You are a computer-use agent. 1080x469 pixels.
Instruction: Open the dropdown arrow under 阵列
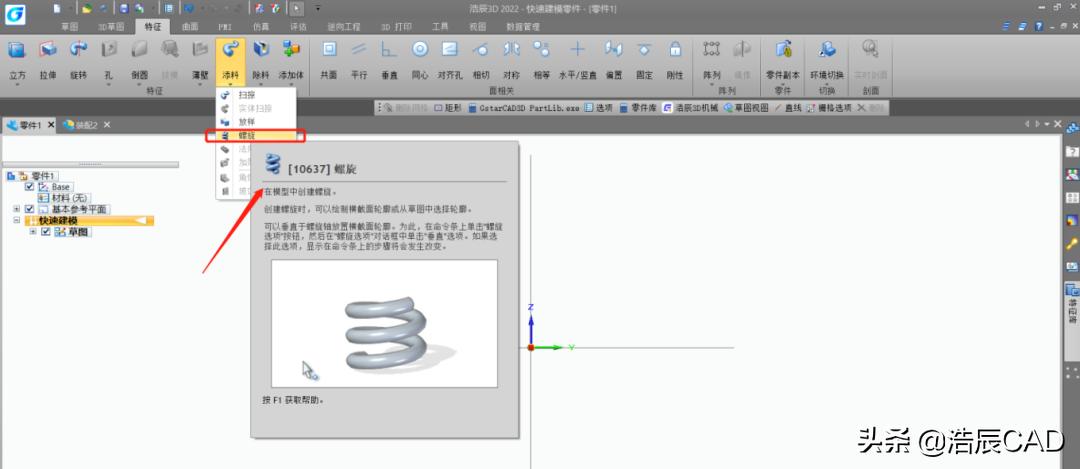coord(712,84)
